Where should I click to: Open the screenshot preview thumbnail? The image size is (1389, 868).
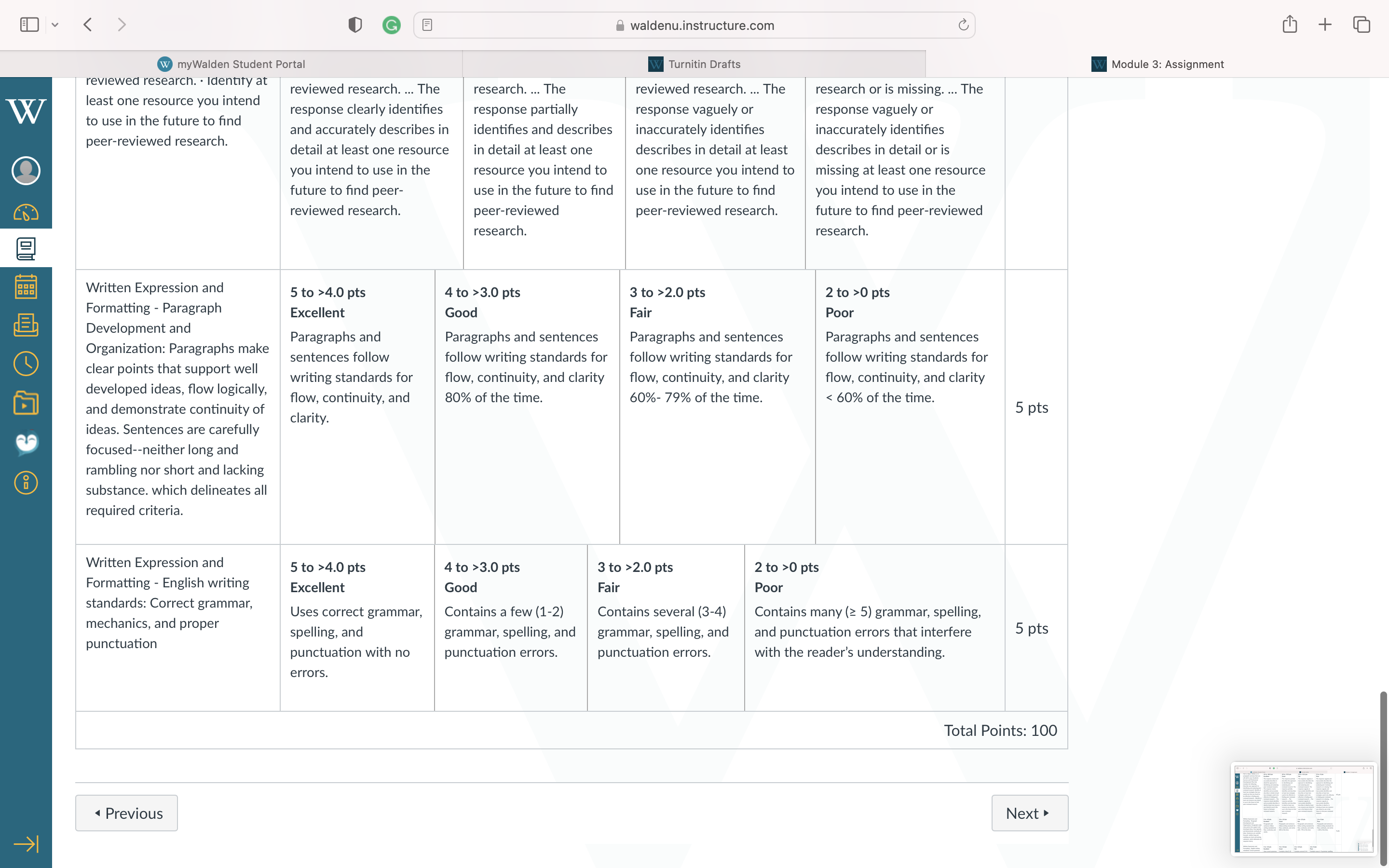pyautogui.click(x=1303, y=808)
